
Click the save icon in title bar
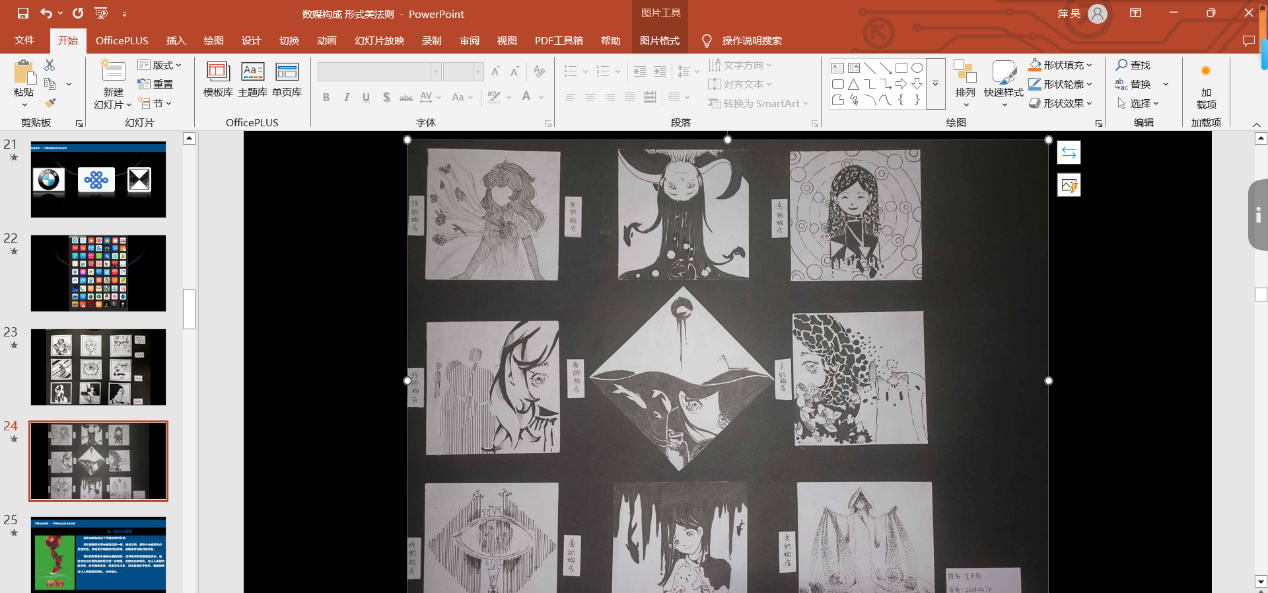click(23, 14)
